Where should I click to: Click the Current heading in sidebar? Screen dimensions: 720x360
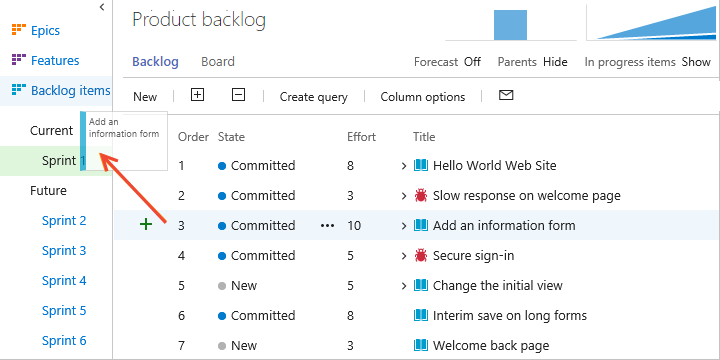tap(51, 130)
